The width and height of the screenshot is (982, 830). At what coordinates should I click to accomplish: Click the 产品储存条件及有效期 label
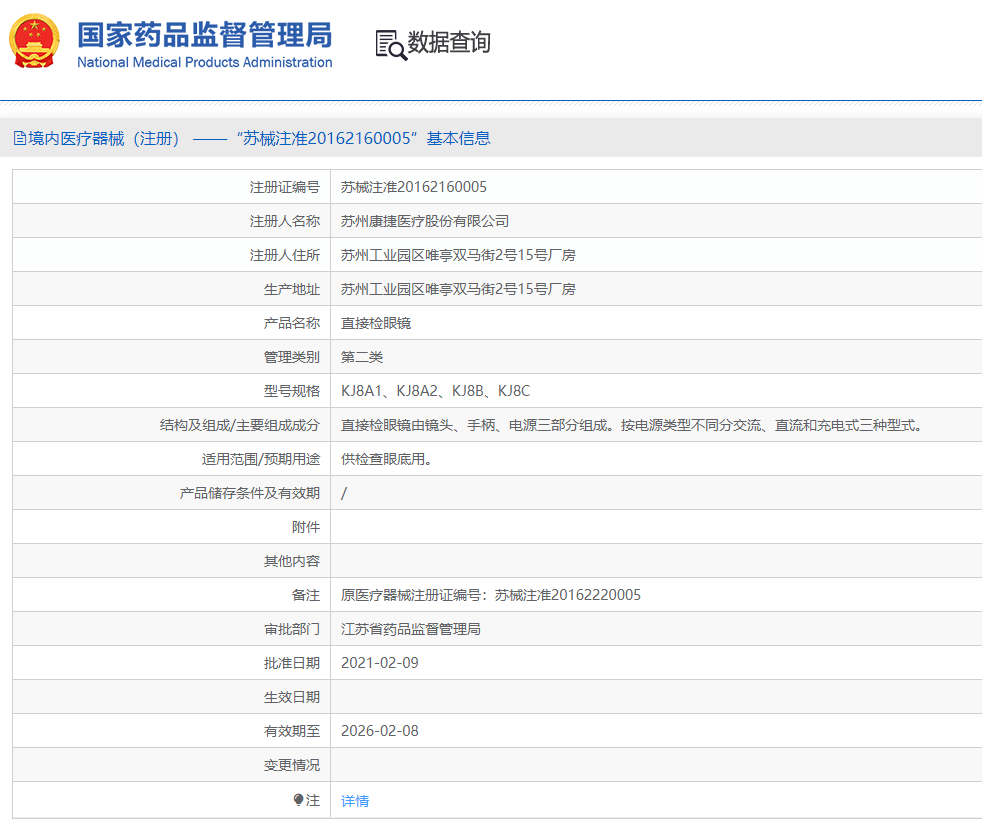point(250,493)
